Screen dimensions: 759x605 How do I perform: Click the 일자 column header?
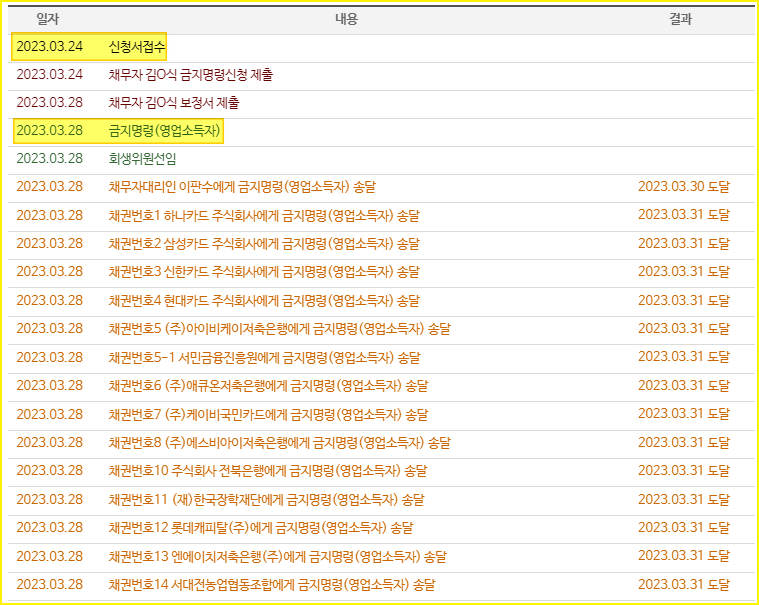click(47, 19)
